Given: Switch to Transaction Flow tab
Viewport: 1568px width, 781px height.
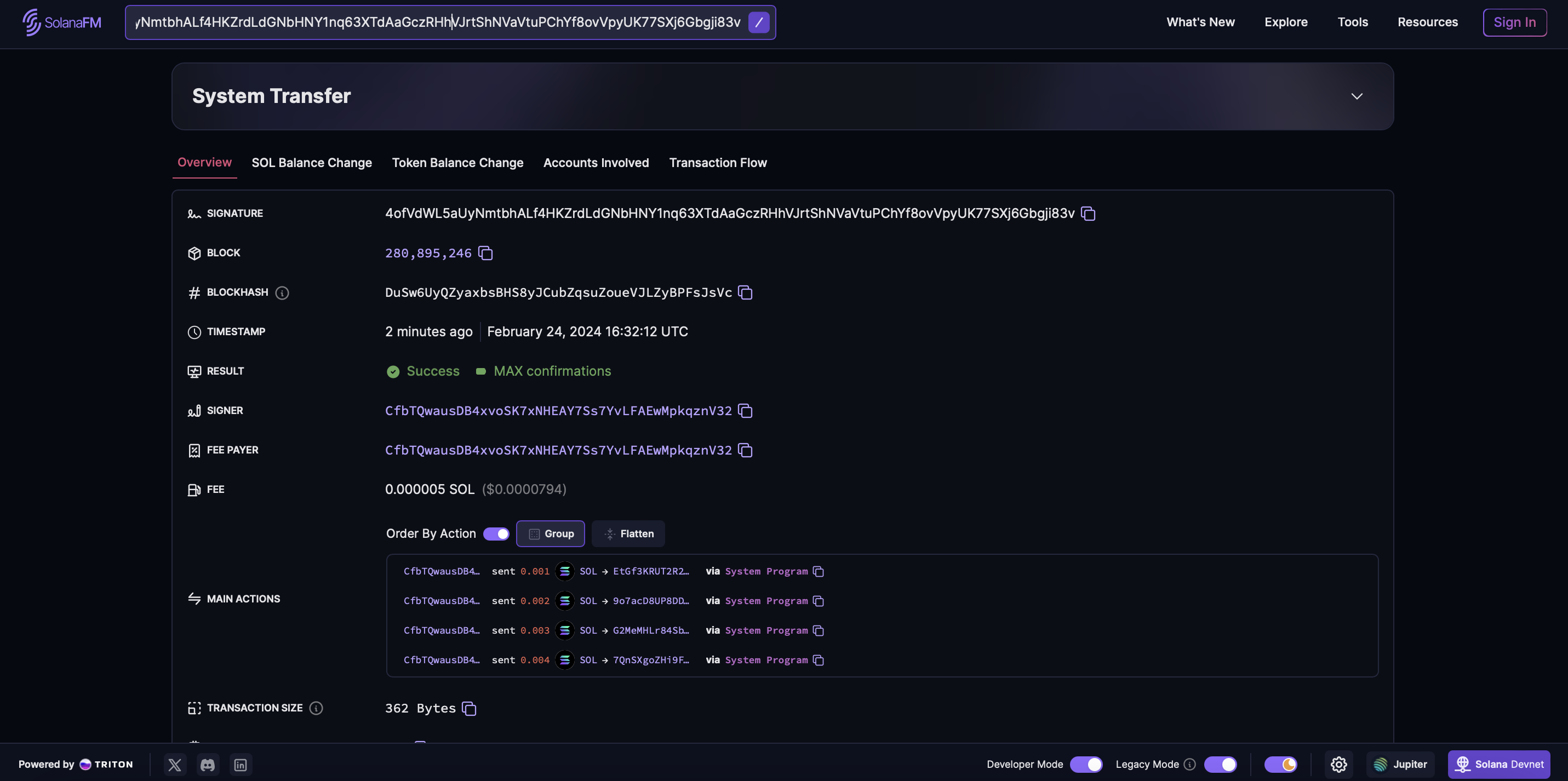Looking at the screenshot, I should pyautogui.click(x=718, y=162).
